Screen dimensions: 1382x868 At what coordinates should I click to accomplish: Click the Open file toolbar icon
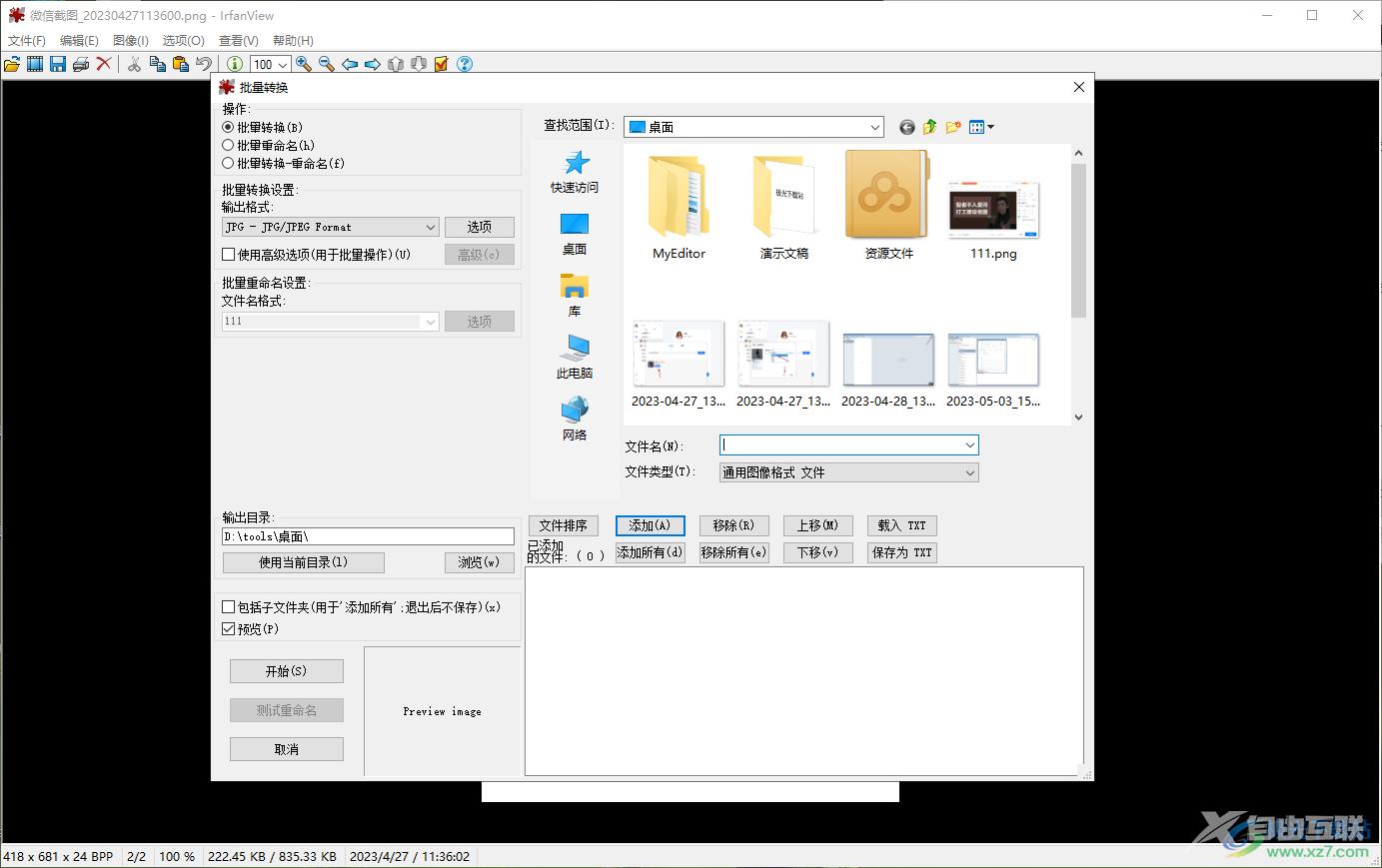12,64
